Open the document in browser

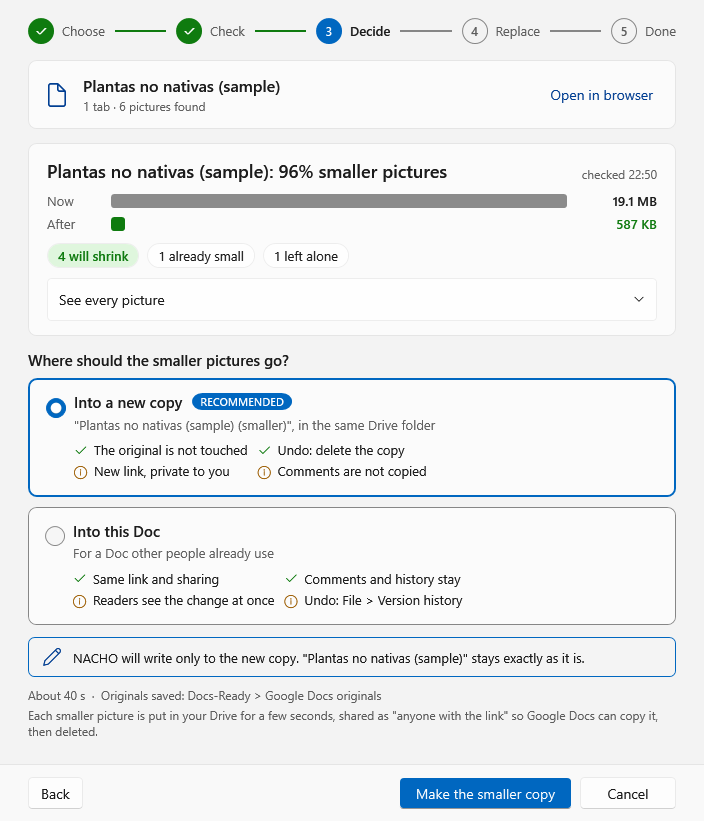coord(601,95)
